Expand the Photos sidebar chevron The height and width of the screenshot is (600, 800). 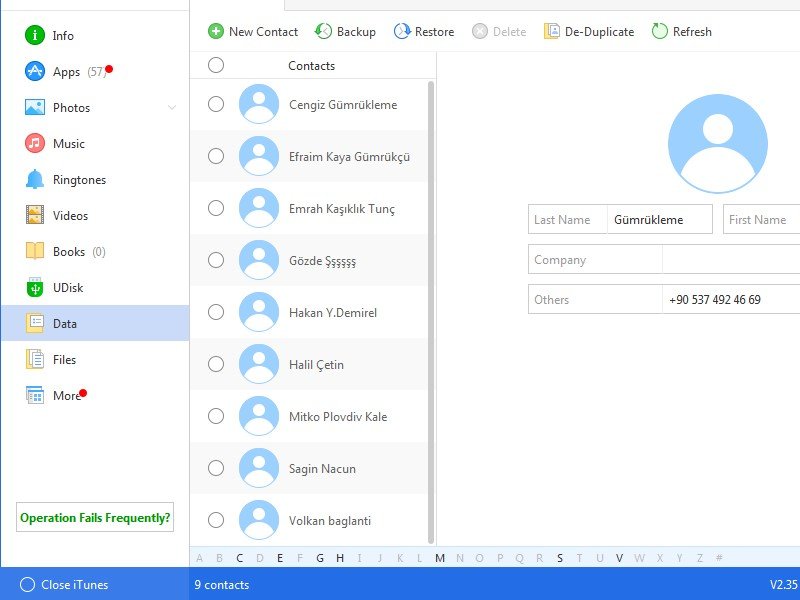[x=172, y=108]
